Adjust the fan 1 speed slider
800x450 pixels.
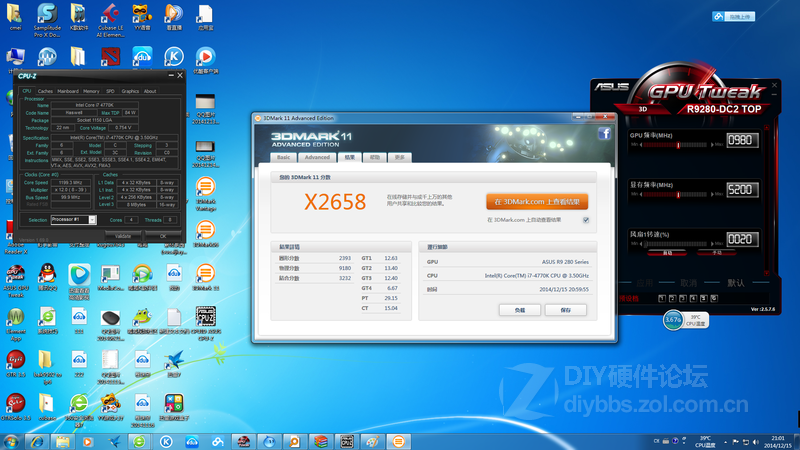tap(677, 244)
